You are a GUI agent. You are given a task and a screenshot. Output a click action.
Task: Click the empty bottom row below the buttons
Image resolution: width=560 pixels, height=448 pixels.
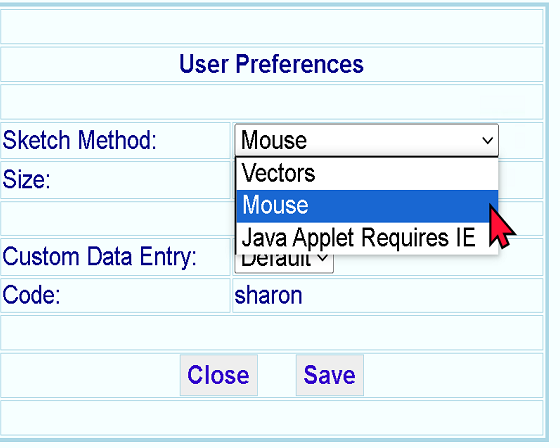[x=271, y=418]
